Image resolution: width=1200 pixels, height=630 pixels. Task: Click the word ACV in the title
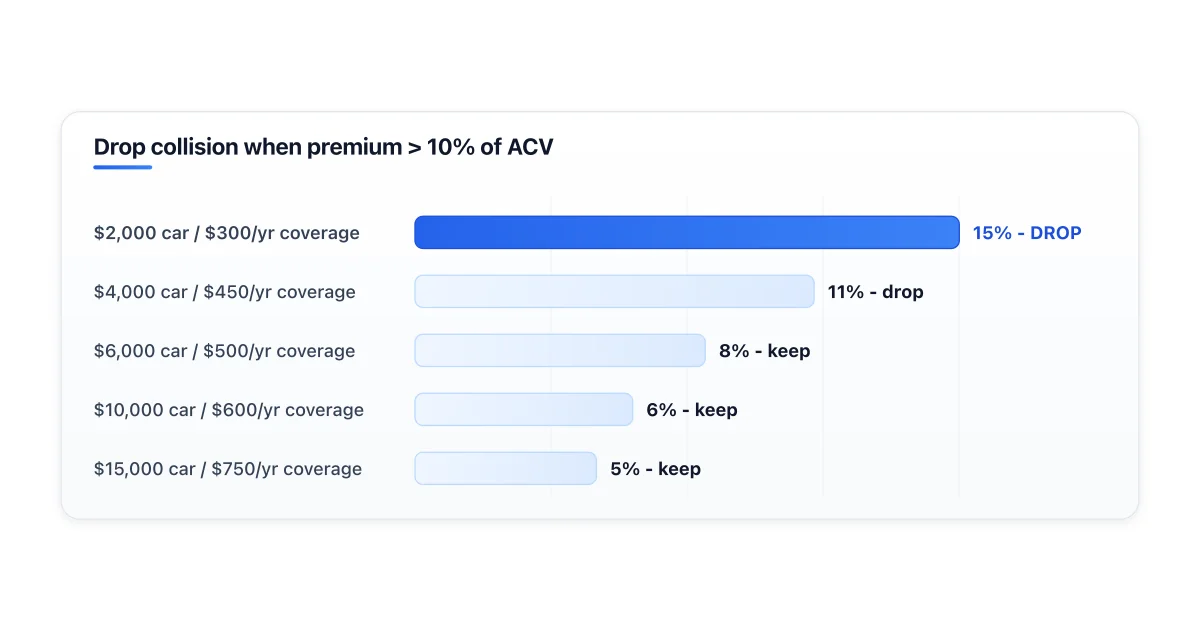click(x=530, y=147)
